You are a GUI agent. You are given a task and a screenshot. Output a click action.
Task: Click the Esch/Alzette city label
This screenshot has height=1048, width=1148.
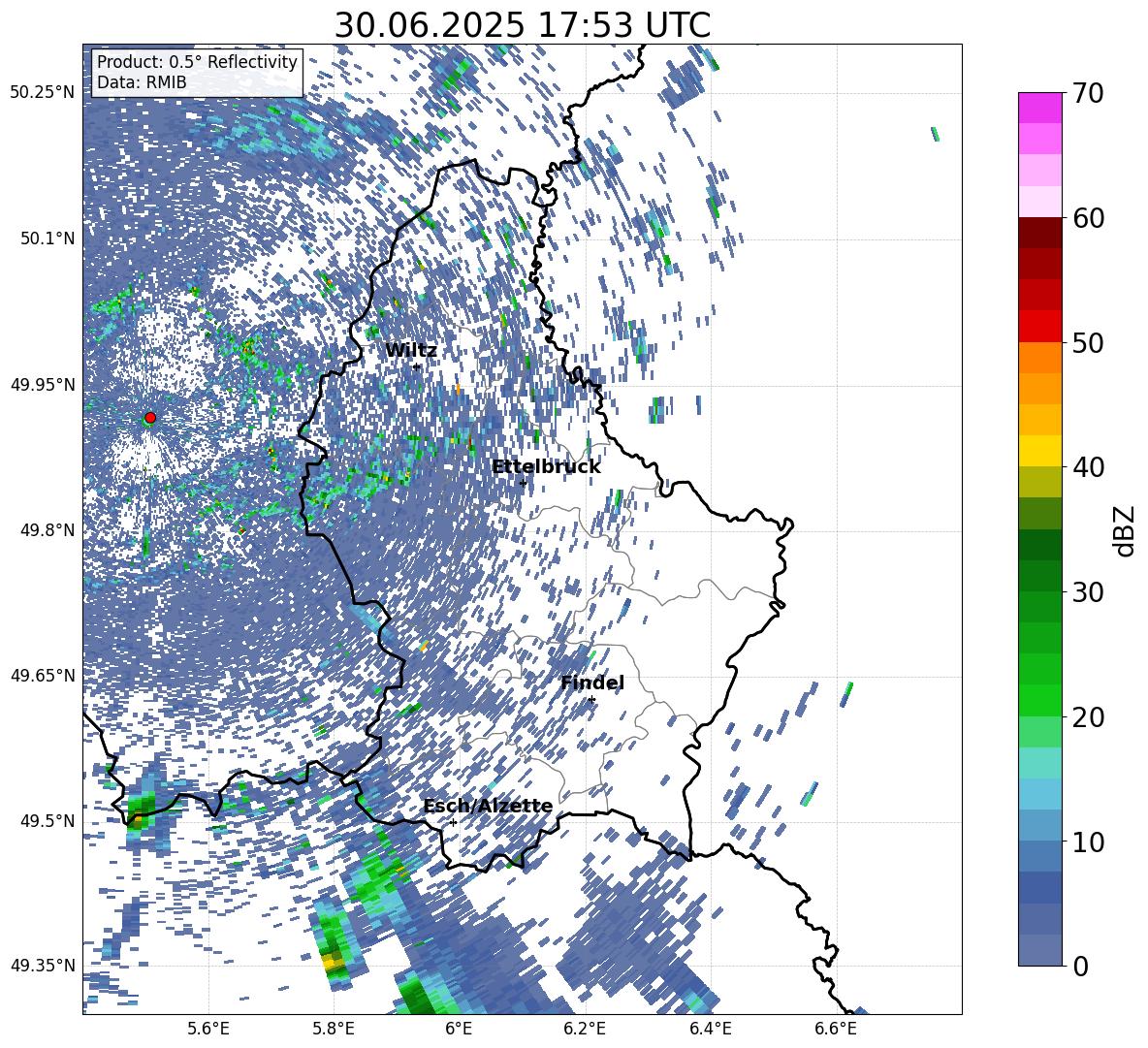pyautogui.click(x=489, y=807)
